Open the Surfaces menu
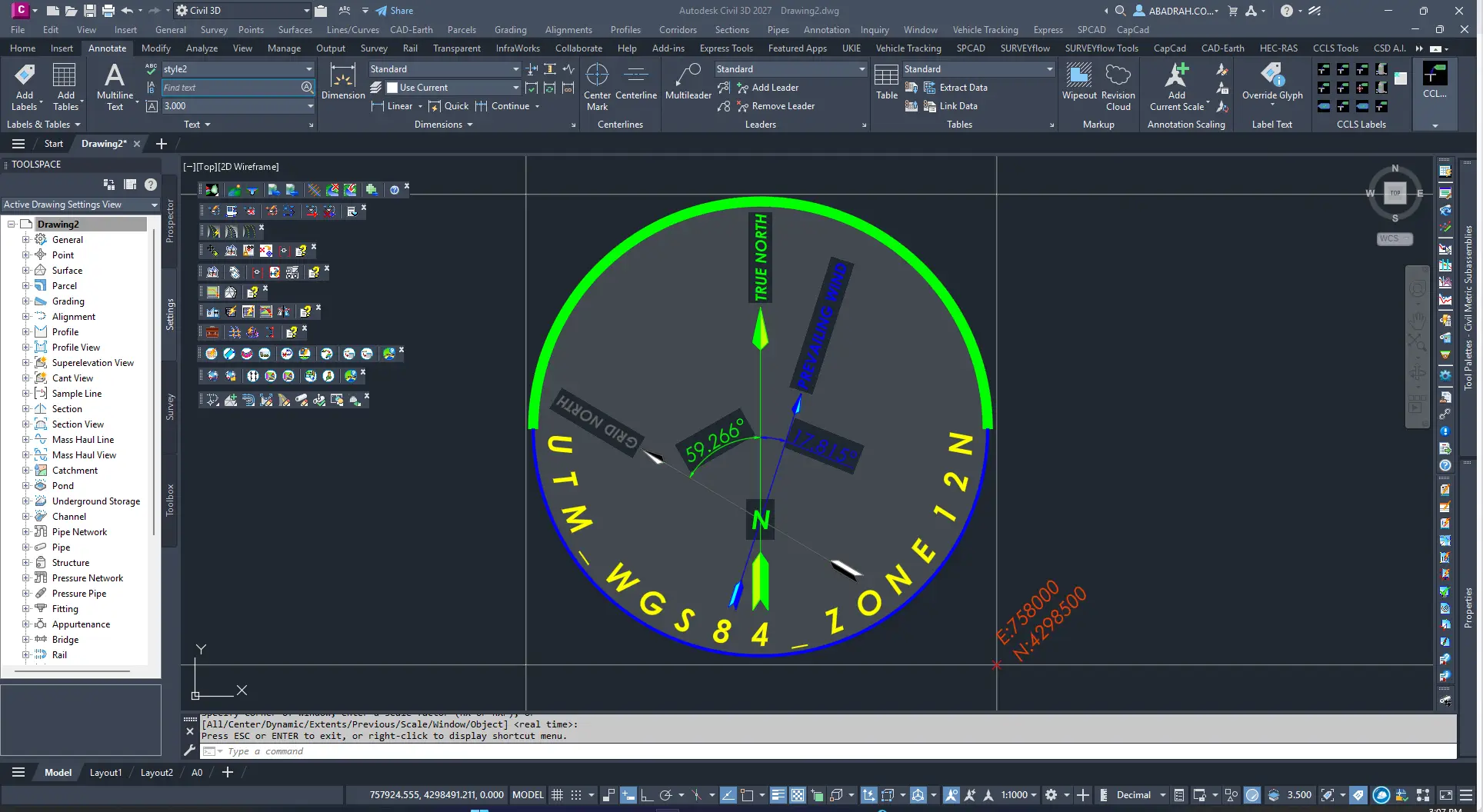 click(x=295, y=30)
